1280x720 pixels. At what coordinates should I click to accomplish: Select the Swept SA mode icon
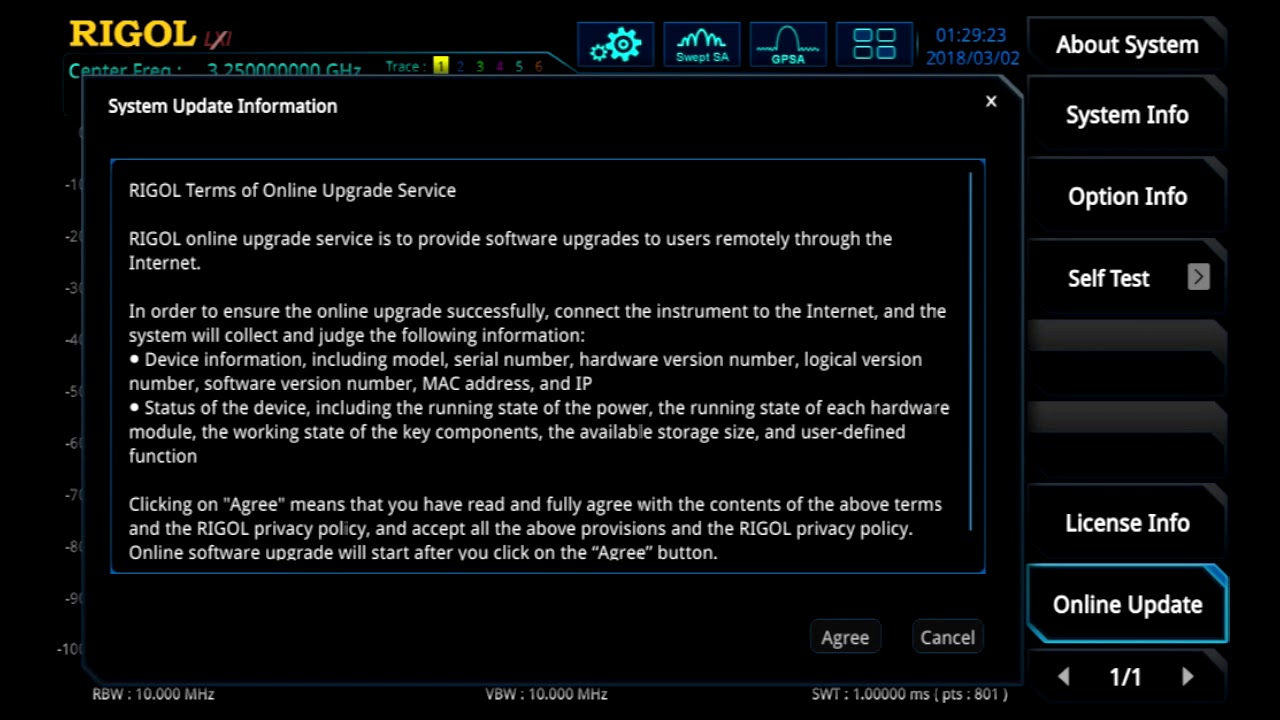tap(702, 45)
